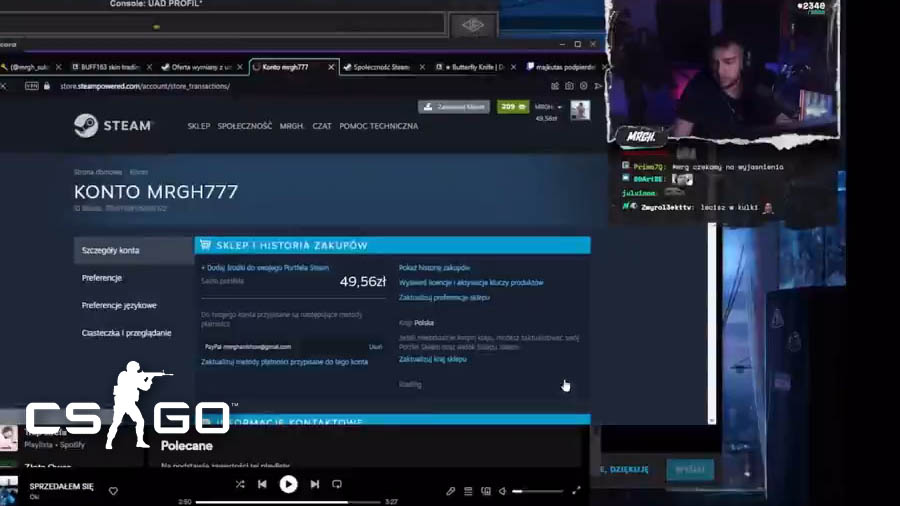Close the Społeczność Steam tab
Image resolution: width=900 pixels, height=506 pixels.
pos(422,67)
